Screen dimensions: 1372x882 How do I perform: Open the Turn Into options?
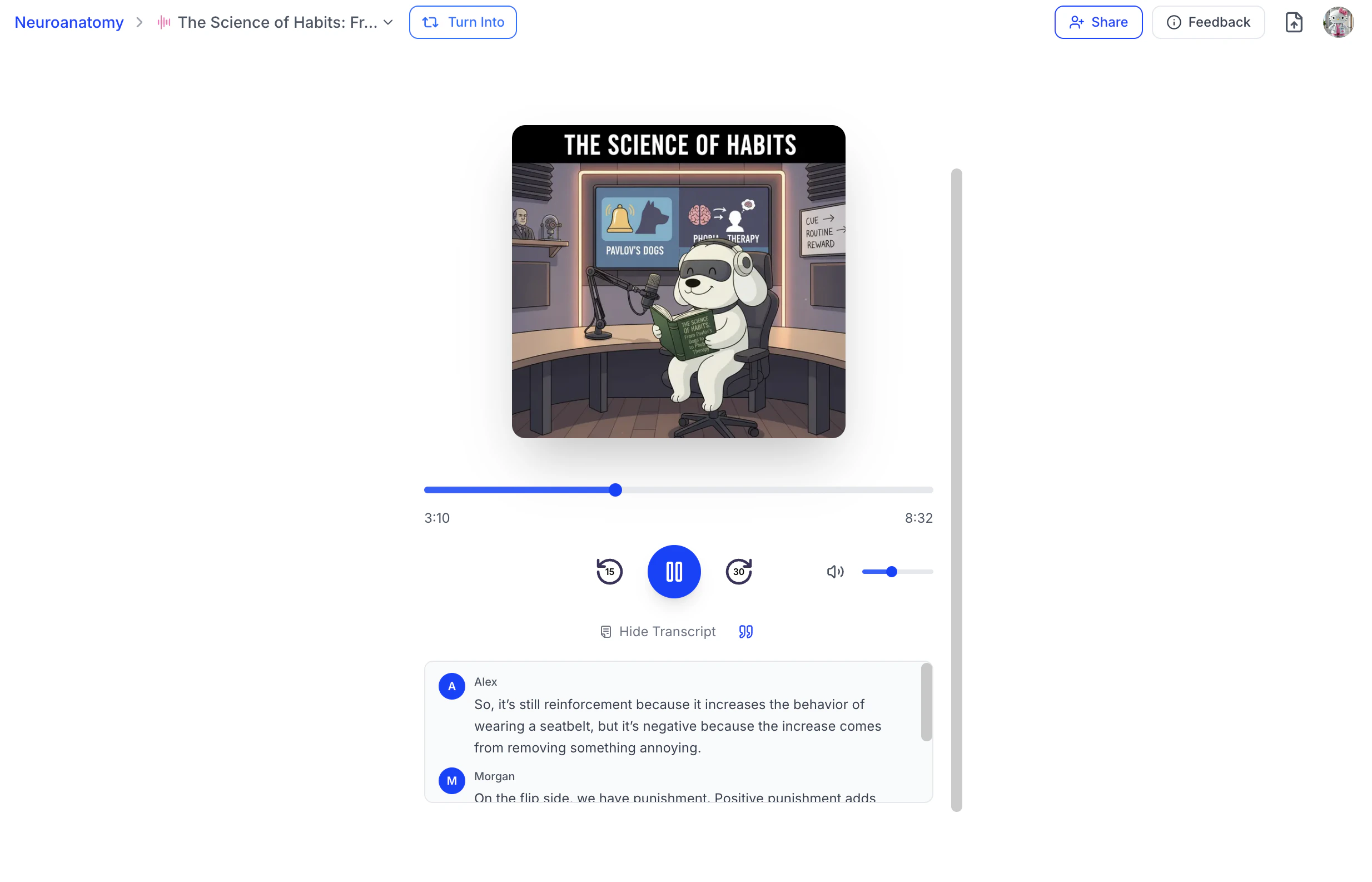click(463, 22)
